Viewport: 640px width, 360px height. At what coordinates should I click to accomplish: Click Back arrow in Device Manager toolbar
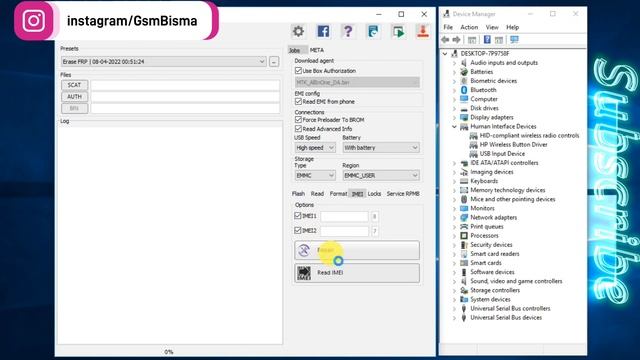tap(445, 40)
